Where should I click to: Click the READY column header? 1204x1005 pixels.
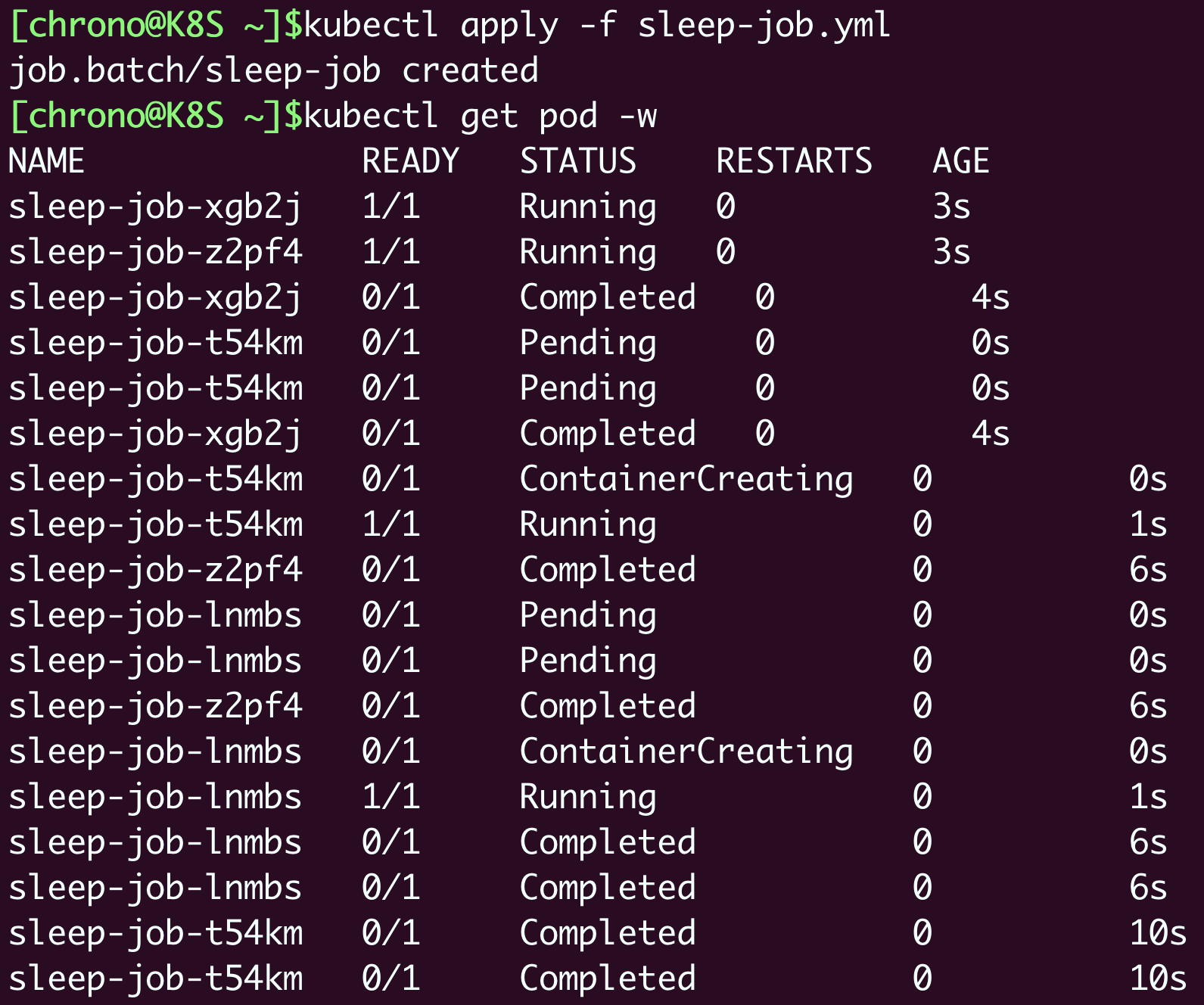[x=410, y=162]
